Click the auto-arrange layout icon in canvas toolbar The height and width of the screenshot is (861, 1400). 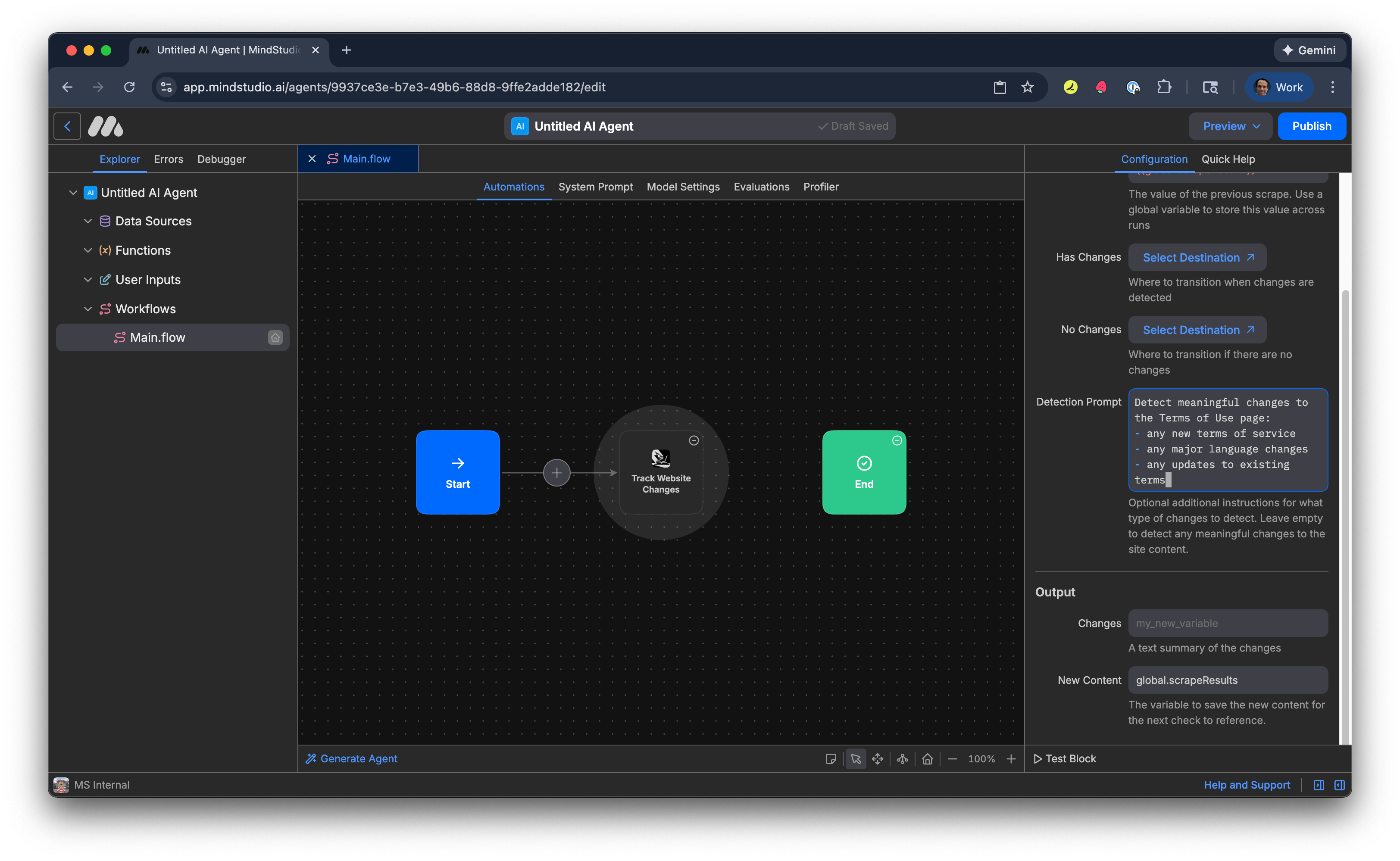coord(902,758)
